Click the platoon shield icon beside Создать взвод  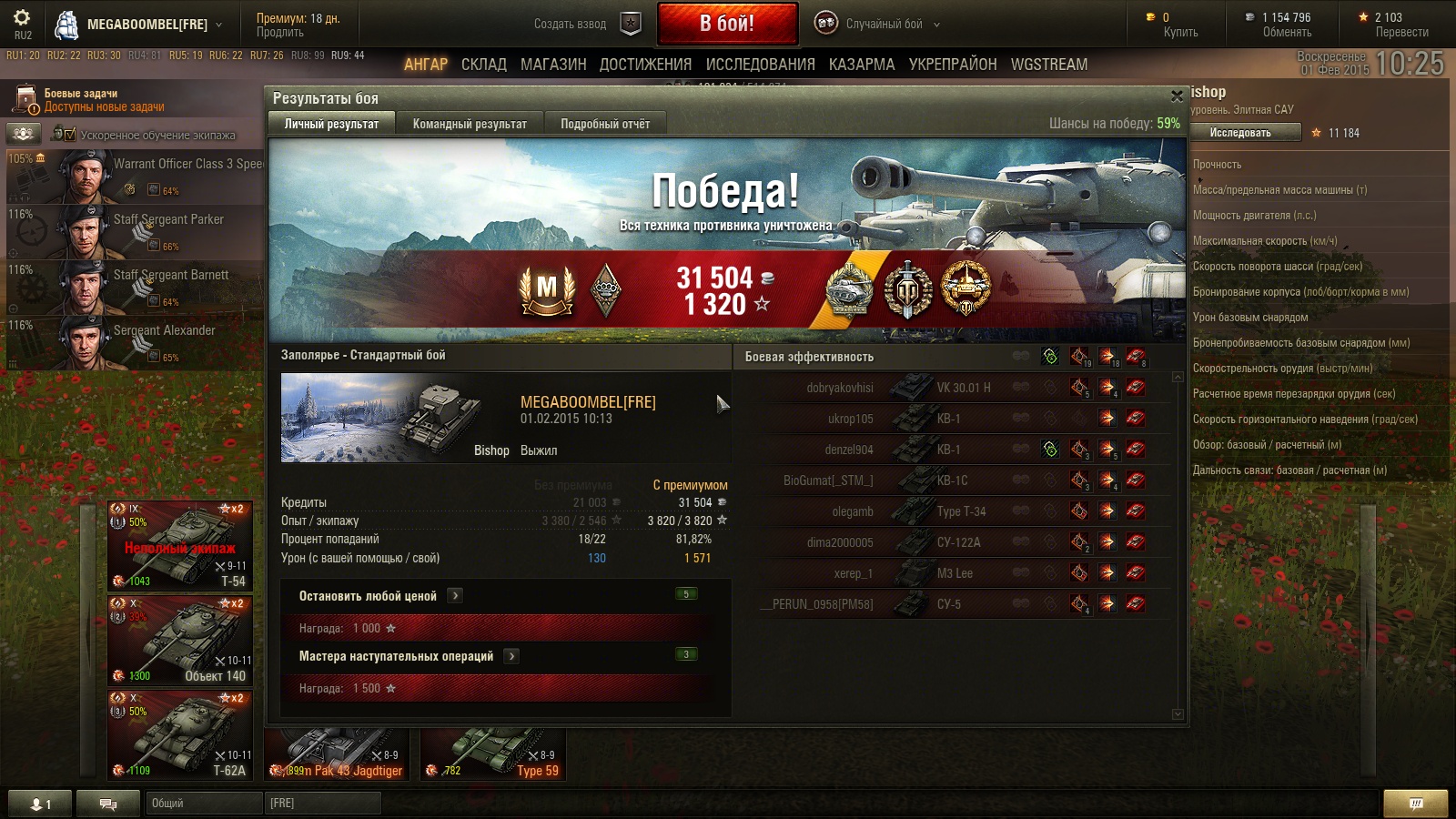tap(631, 24)
